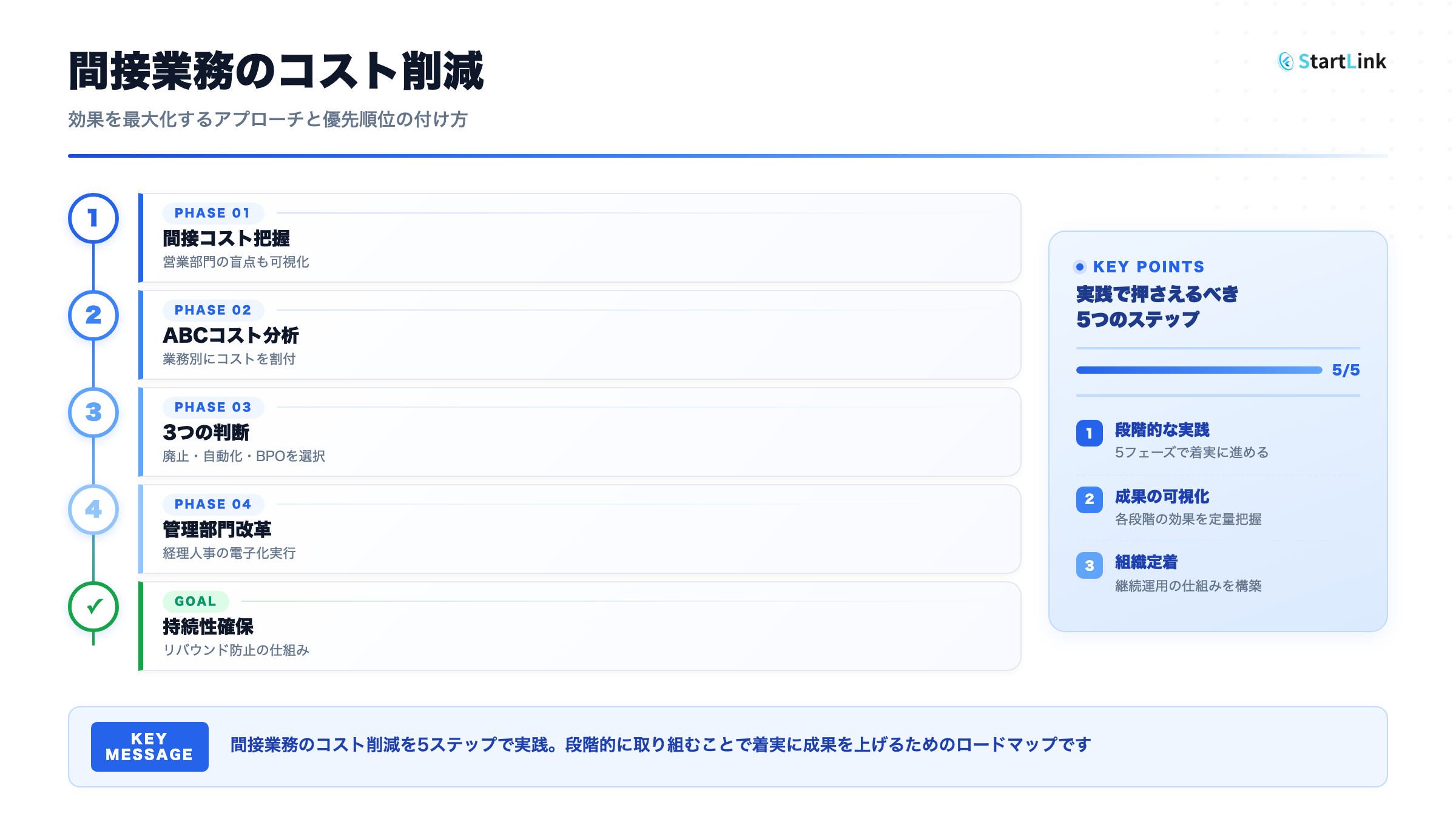This screenshot has width=1456, height=819.
Task: Click the 間接業務のコスト削減 slide title
Action: 276,72
